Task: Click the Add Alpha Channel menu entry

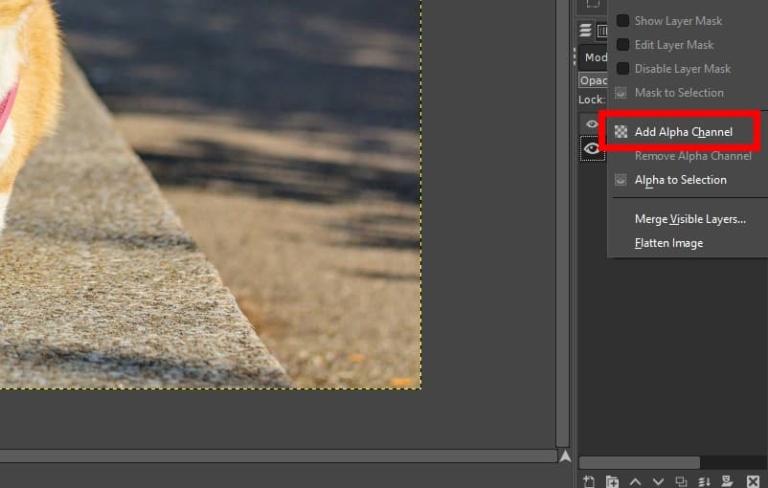Action: point(683,132)
